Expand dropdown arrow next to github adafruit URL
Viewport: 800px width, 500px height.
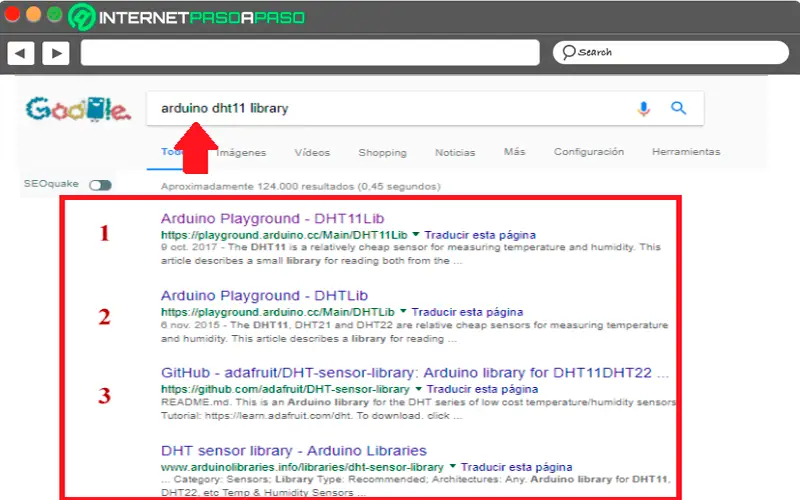pos(418,389)
